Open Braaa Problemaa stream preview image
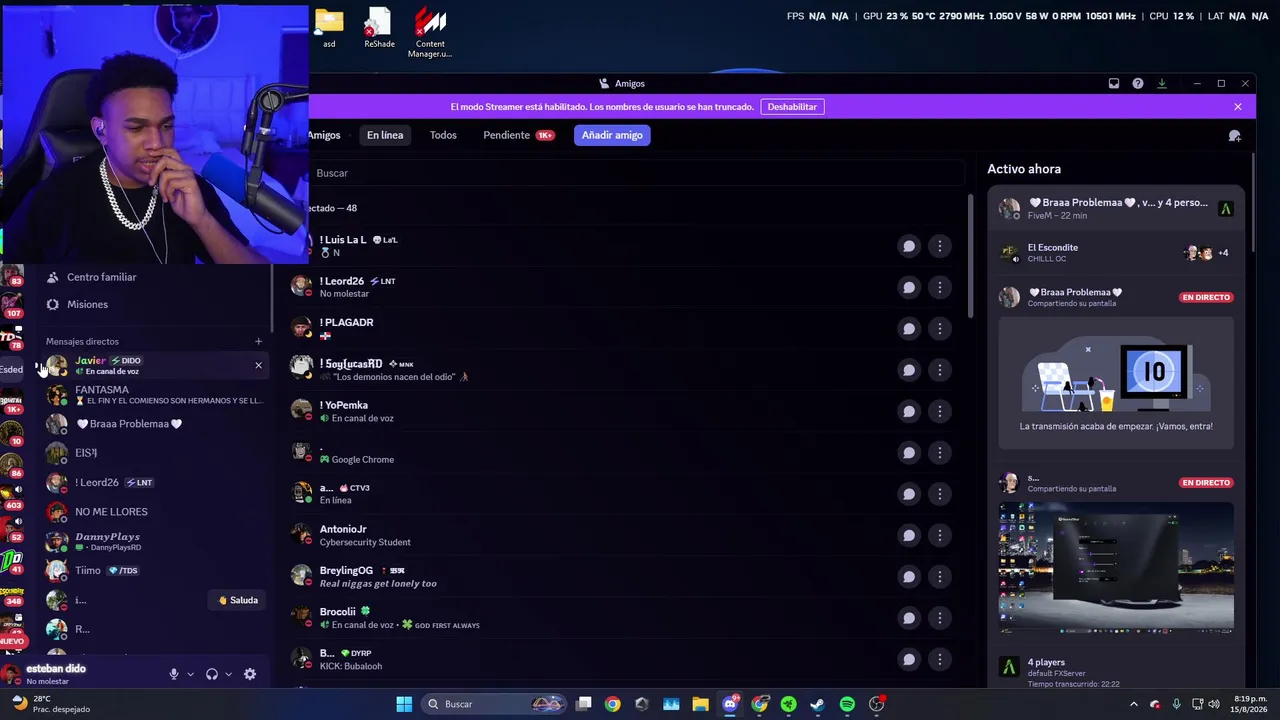1280x720 pixels. (x=1116, y=384)
